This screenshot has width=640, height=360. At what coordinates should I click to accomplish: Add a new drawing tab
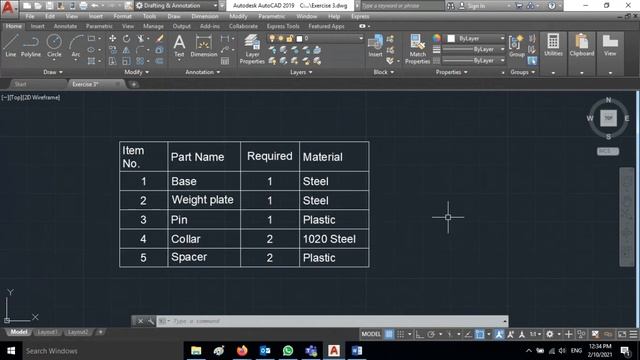coord(133,84)
